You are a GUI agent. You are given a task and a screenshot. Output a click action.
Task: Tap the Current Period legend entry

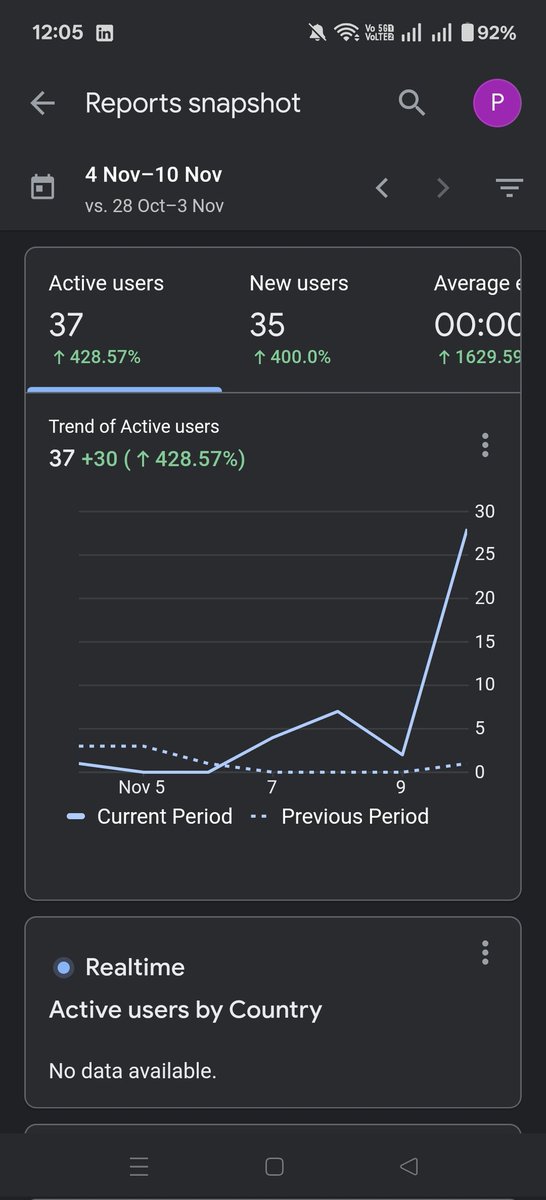tap(149, 817)
